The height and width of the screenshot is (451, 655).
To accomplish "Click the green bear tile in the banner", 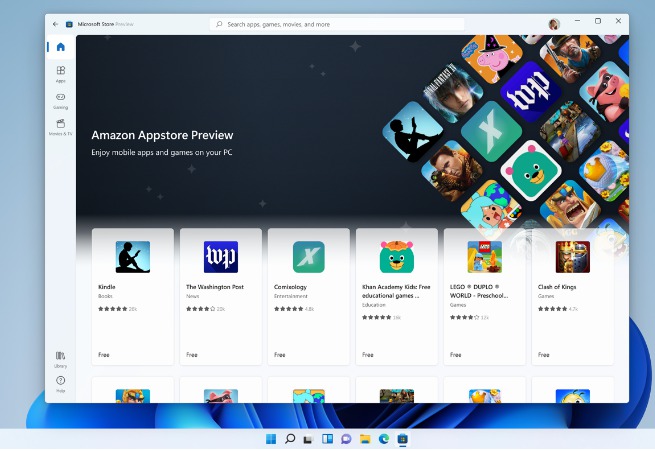I will [x=531, y=171].
